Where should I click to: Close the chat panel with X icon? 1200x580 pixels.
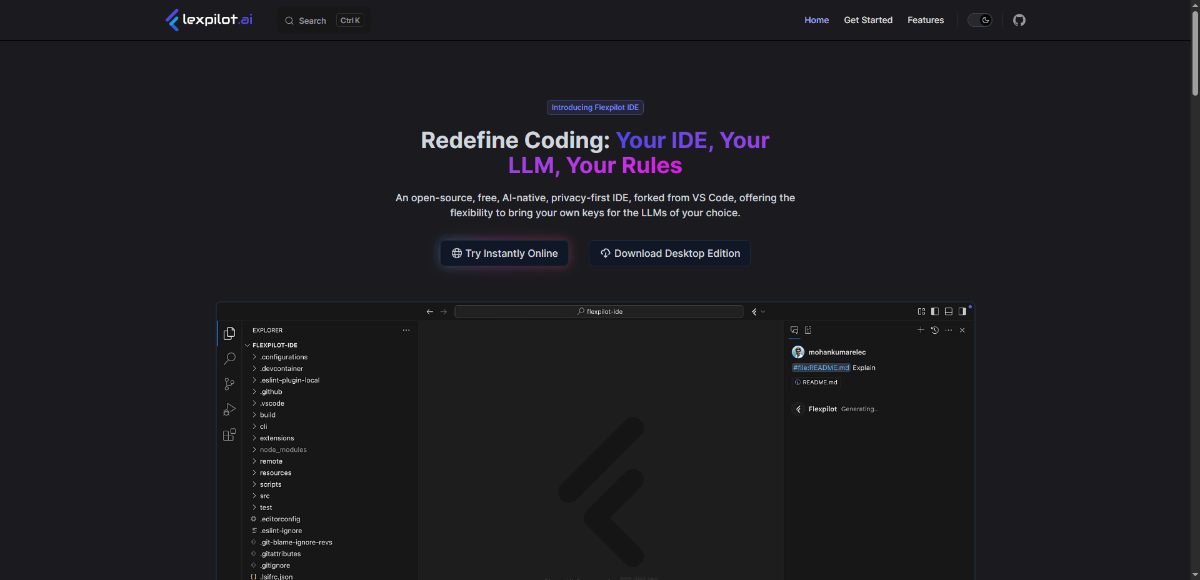962,330
